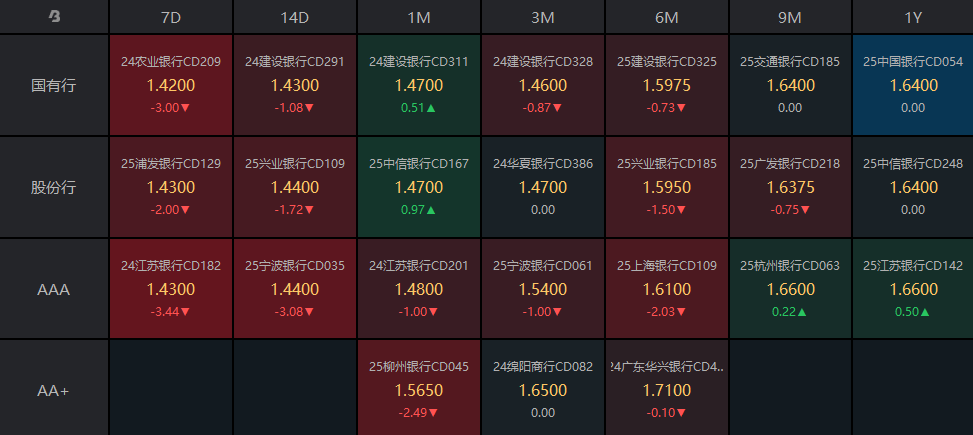
Task: Click the 25杭州银行CD063 green cell
Action: (x=790, y=289)
